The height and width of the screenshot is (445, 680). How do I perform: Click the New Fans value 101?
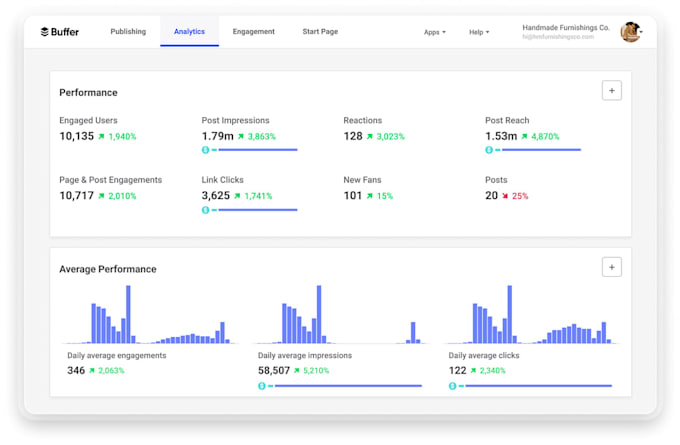[x=353, y=196]
